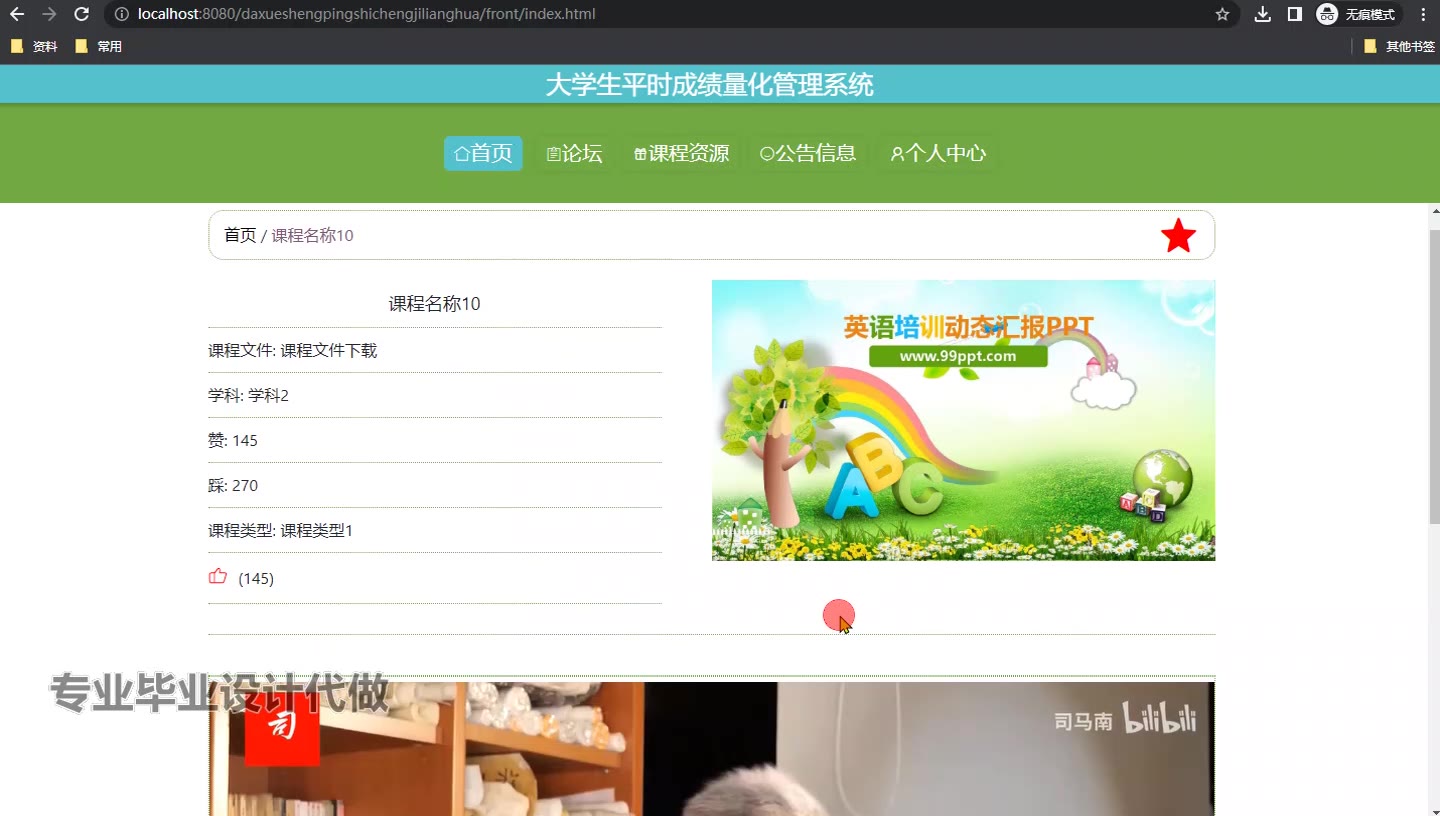
Task: Click the course video player
Action: pyautogui.click(x=712, y=749)
